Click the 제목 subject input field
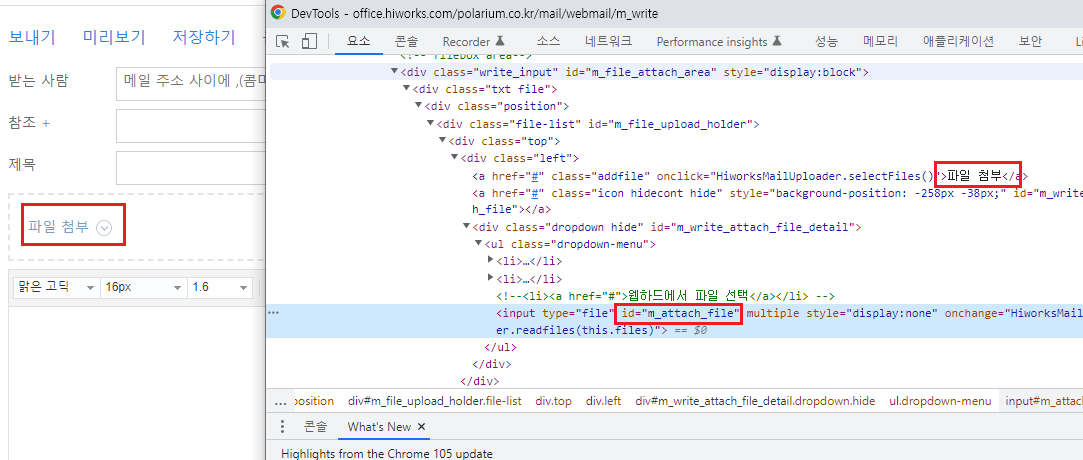The height and width of the screenshot is (460, 1083). pos(191,168)
